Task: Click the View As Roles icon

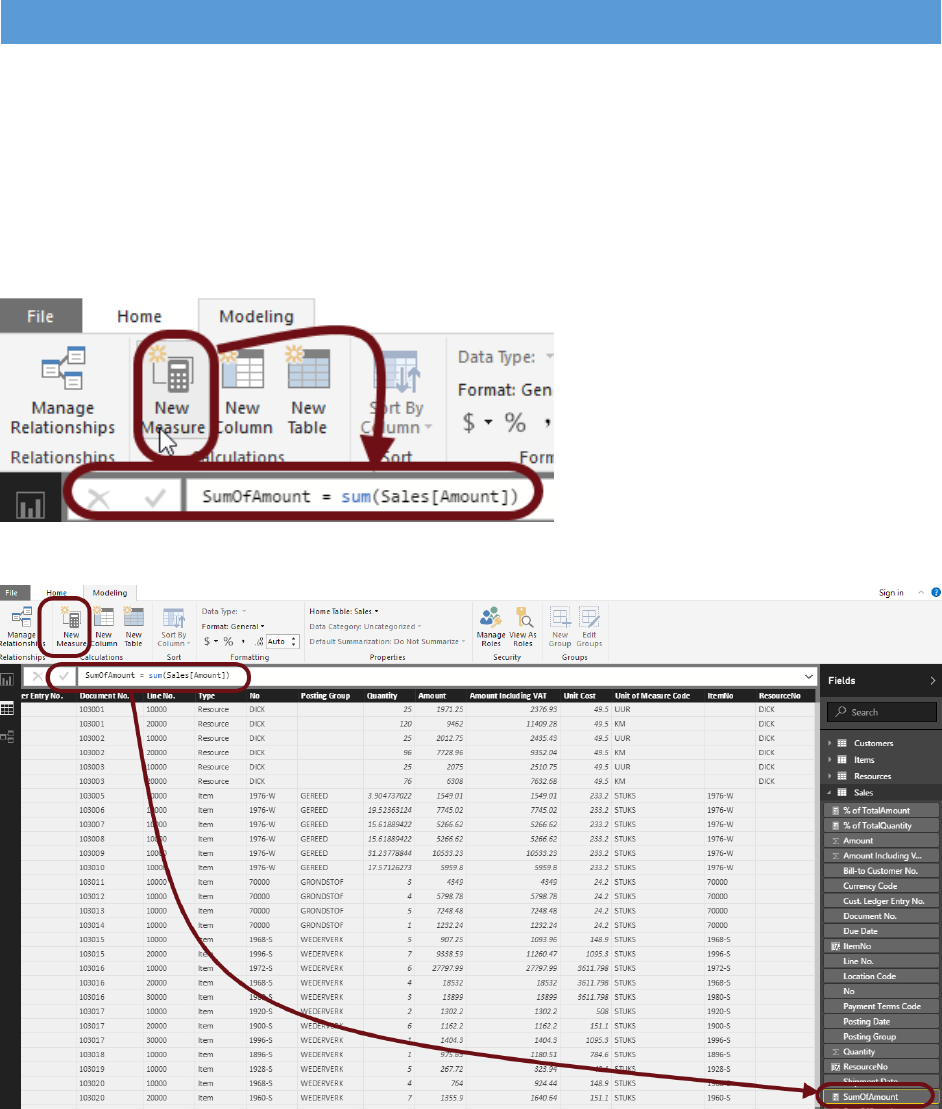Action: click(x=523, y=627)
